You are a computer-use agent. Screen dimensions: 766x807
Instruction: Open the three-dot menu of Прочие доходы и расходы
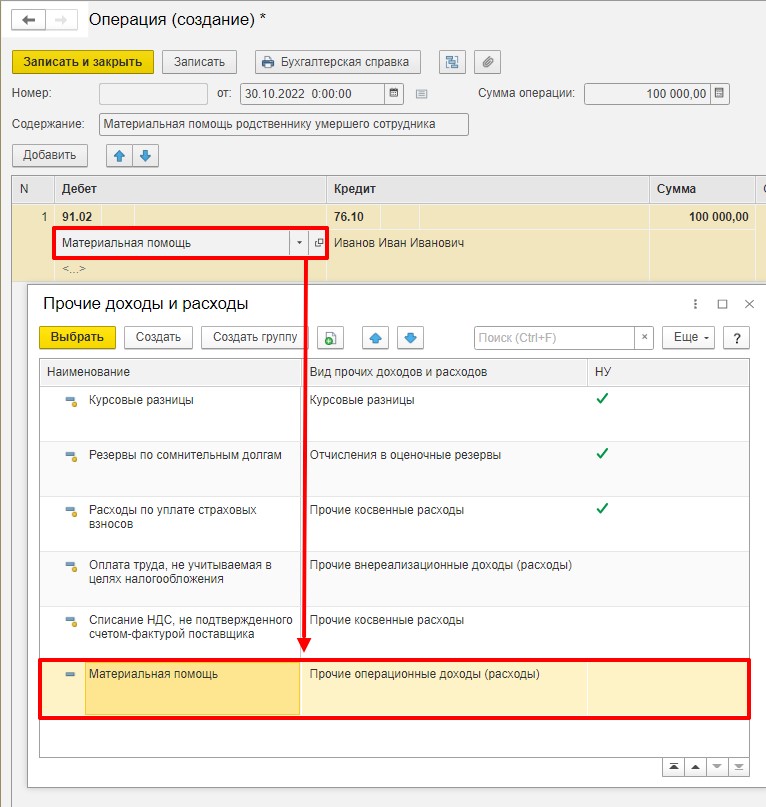(695, 304)
